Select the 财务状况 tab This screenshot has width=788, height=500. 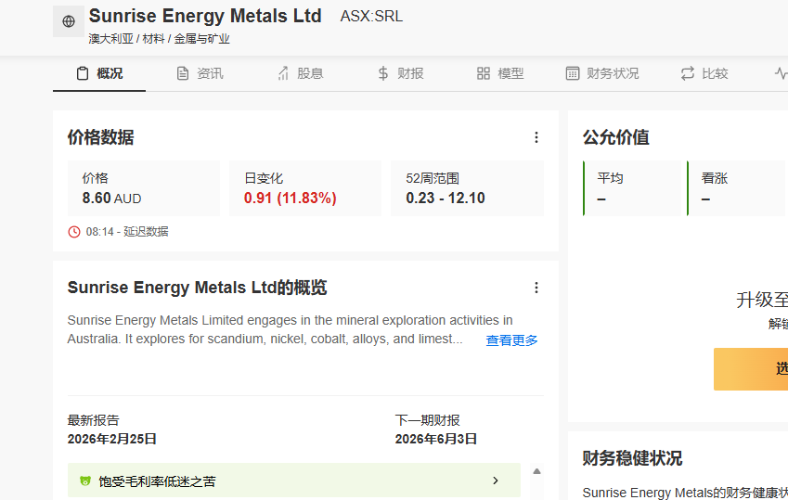(602, 73)
